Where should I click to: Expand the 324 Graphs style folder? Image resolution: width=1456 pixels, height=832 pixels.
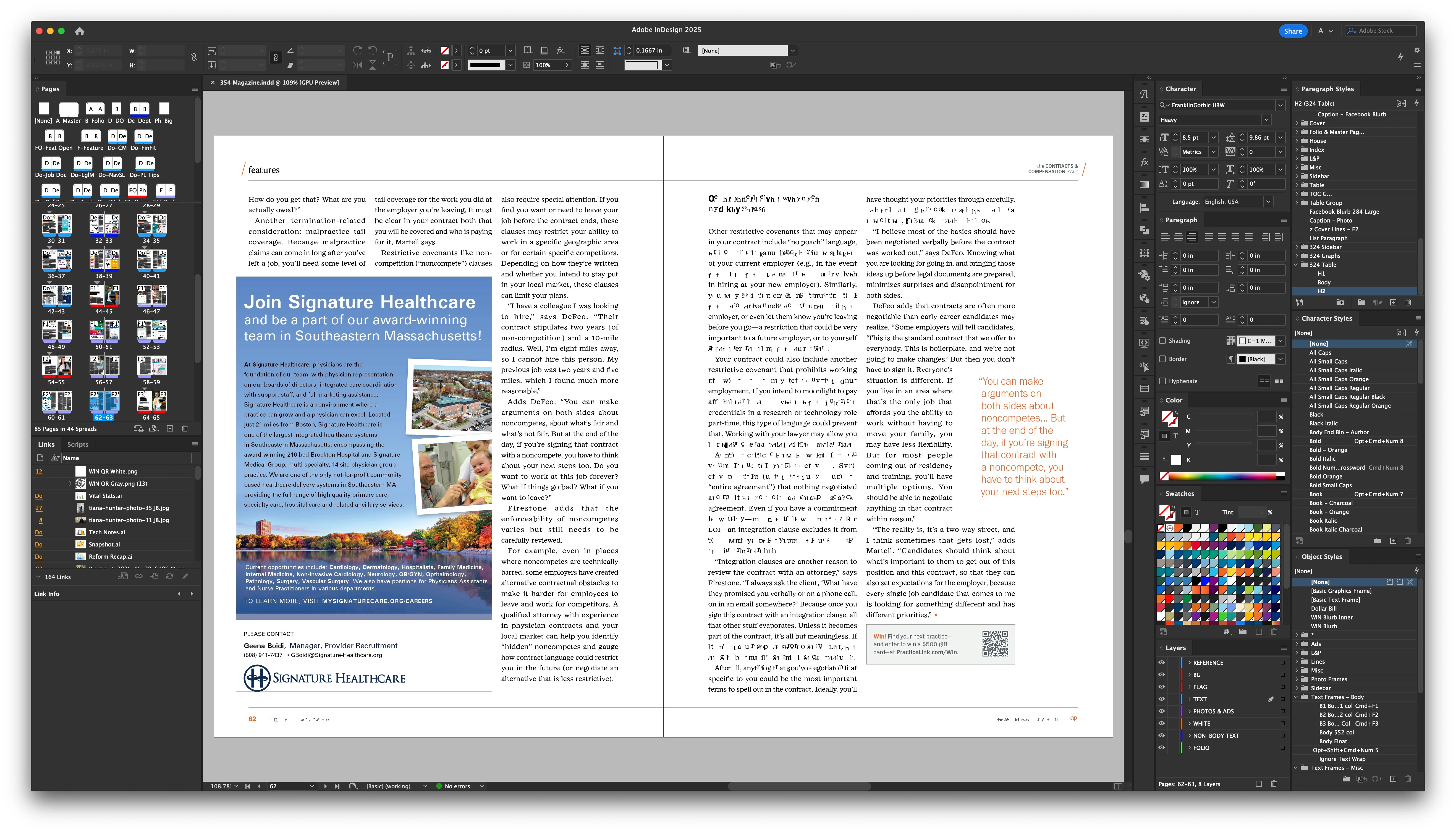[1297, 256]
